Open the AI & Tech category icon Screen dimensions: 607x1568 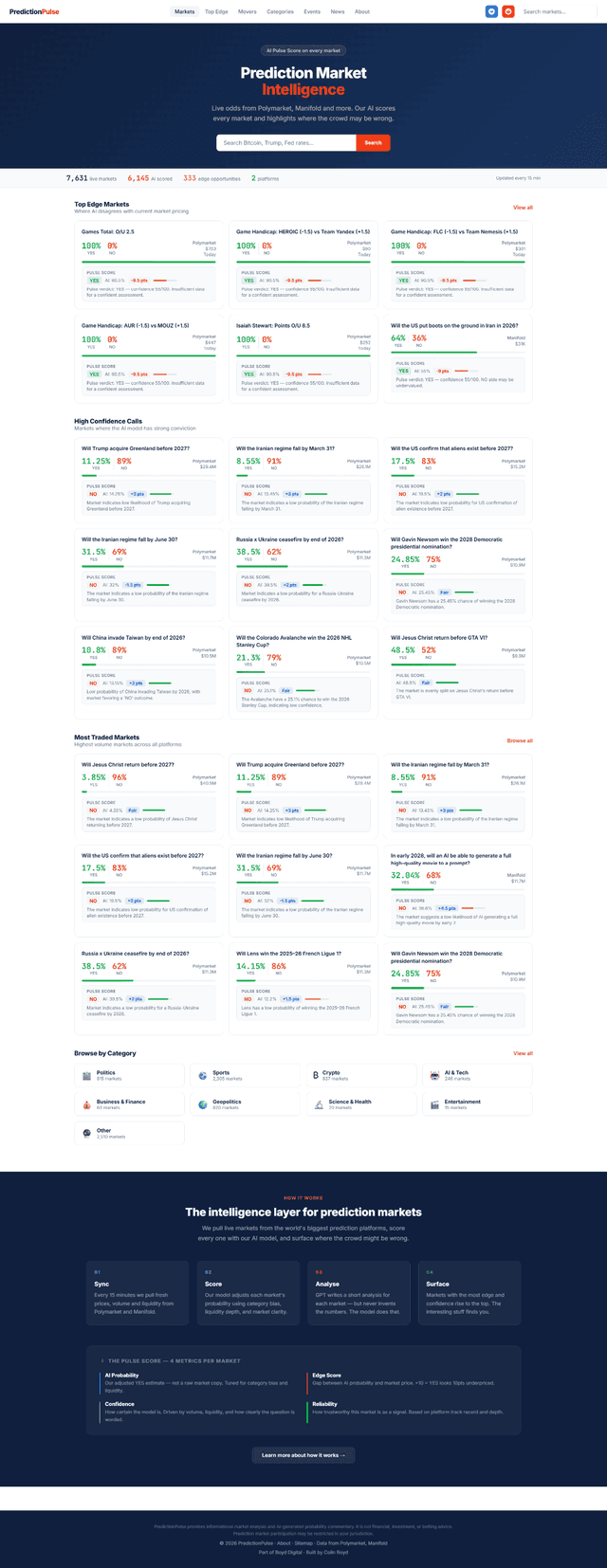coord(434,1075)
